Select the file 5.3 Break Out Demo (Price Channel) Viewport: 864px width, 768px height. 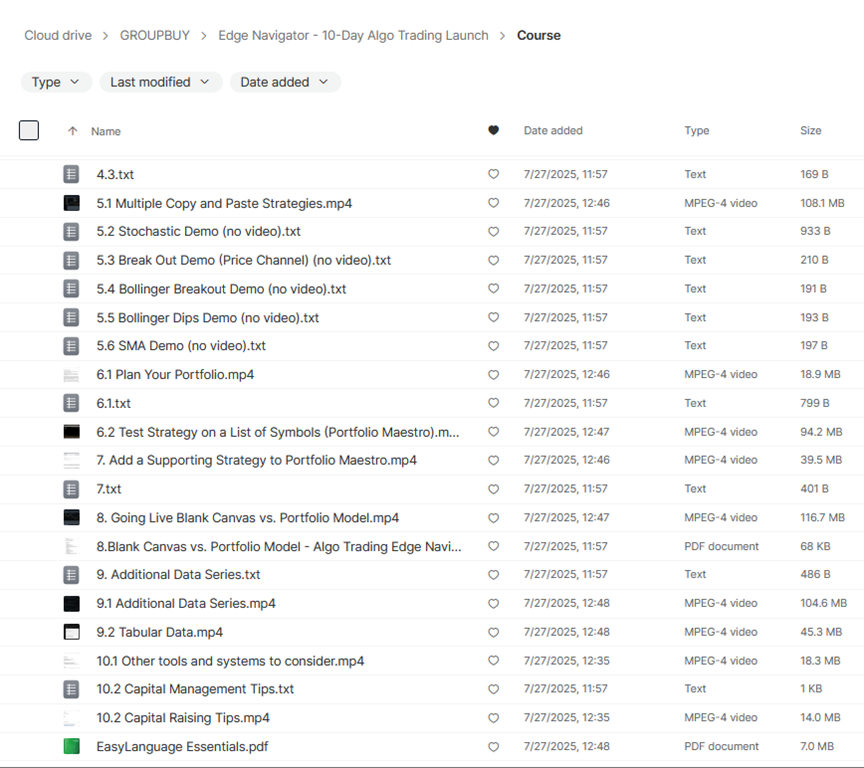[244, 260]
